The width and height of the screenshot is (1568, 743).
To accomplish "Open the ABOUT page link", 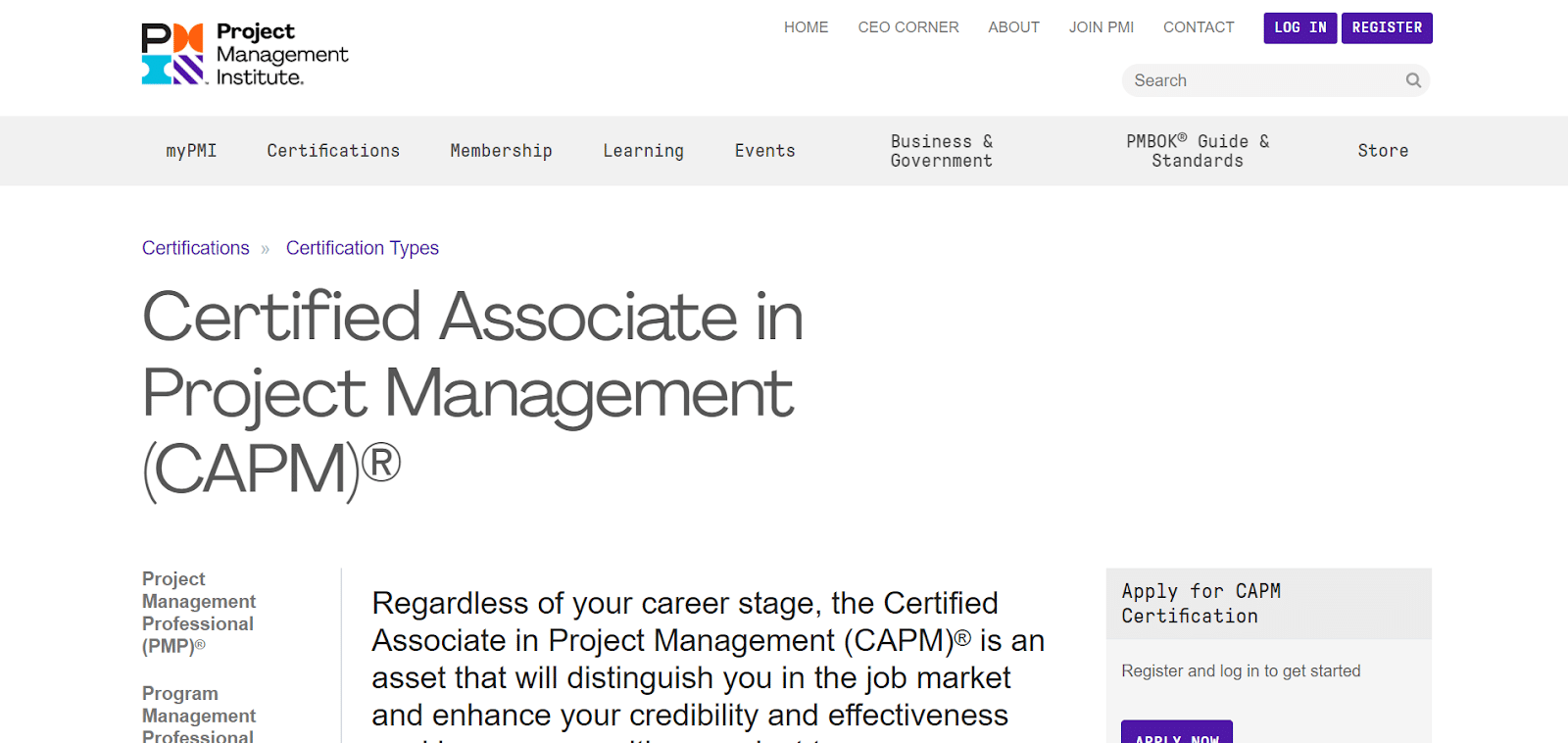I will click(1013, 27).
